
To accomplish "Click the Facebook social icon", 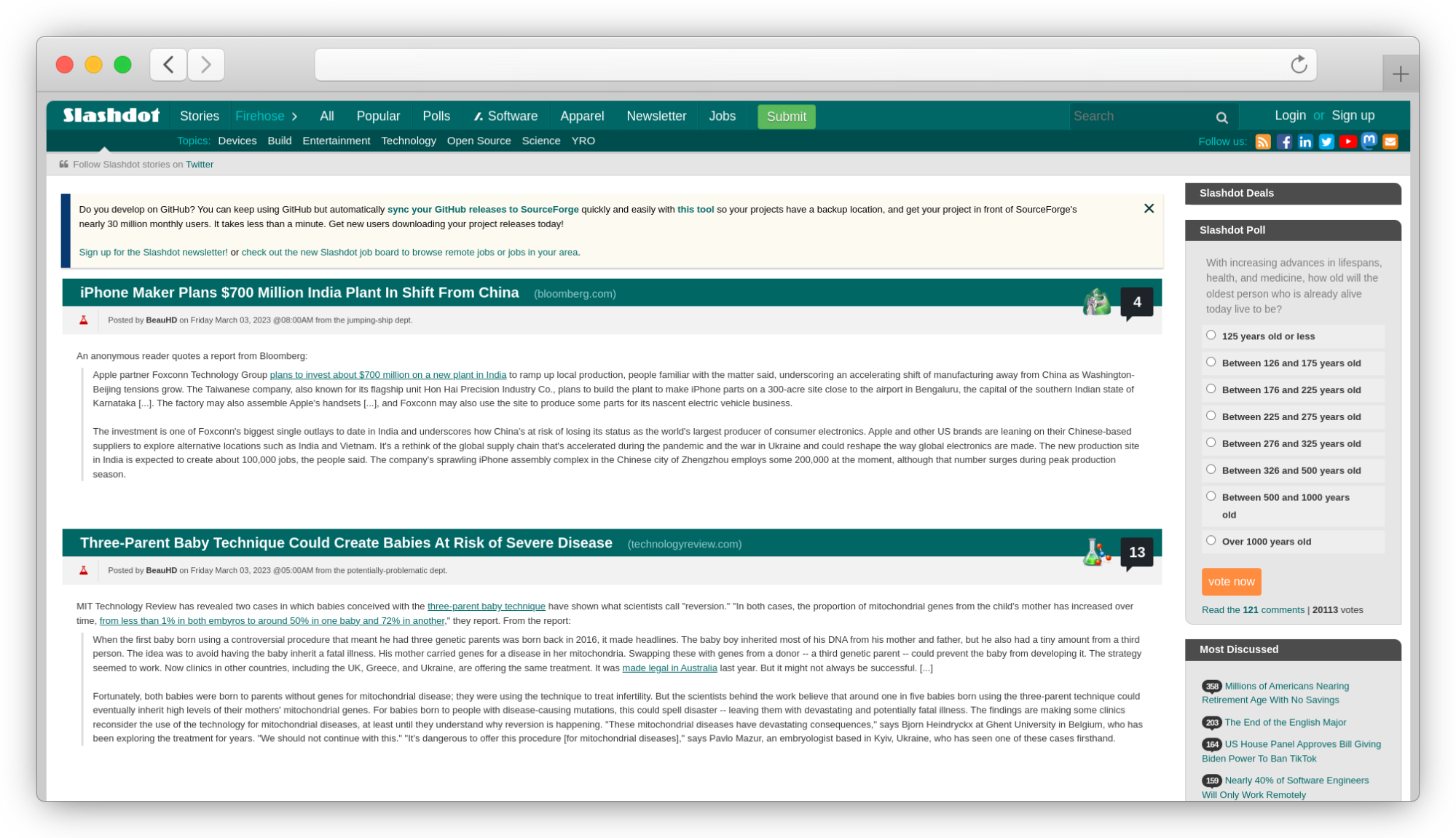I will coord(1284,141).
